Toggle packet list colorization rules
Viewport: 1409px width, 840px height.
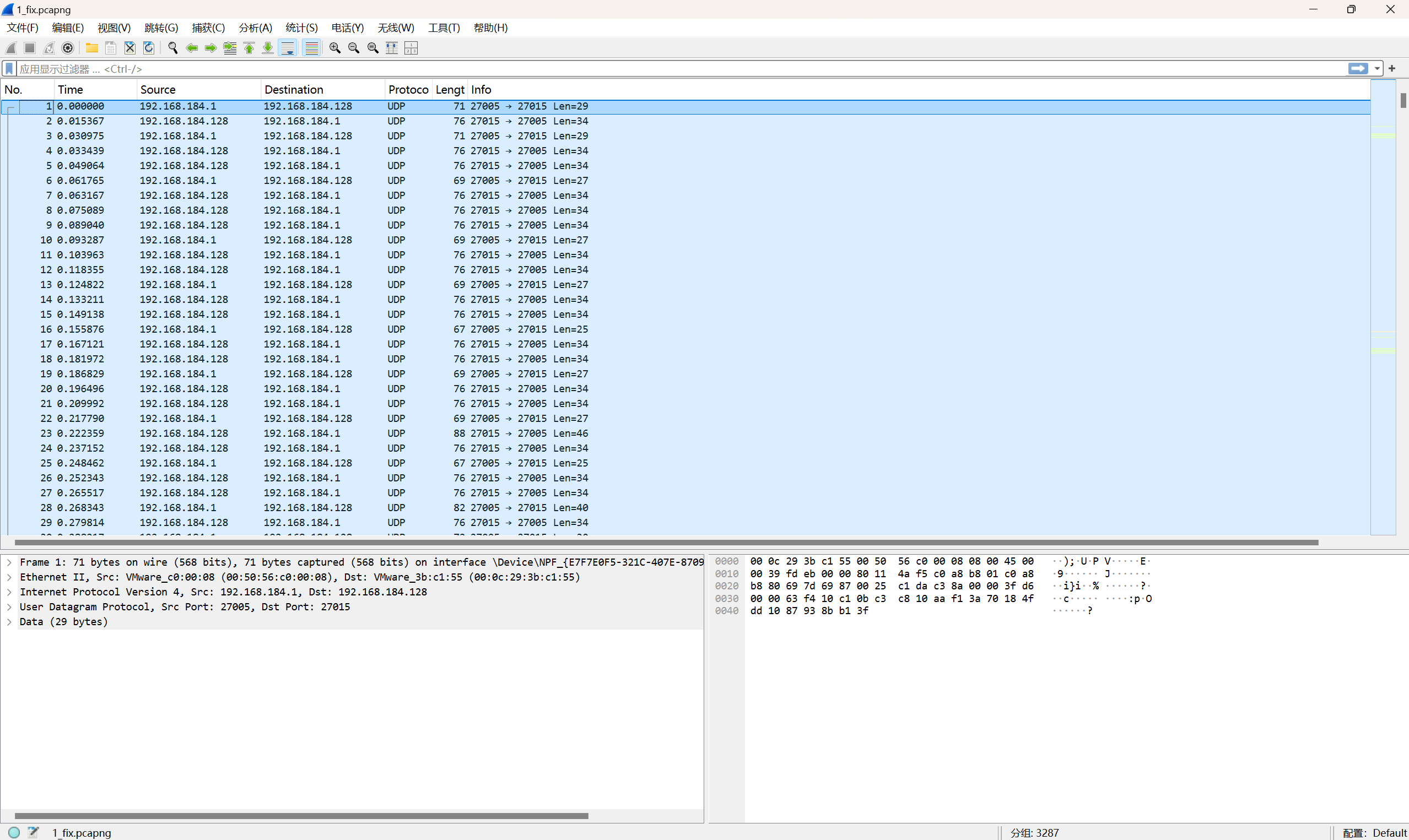pos(311,48)
